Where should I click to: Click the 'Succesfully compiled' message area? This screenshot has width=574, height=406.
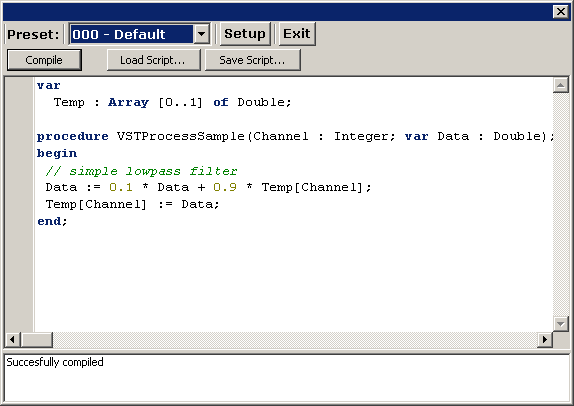[x=287, y=378]
